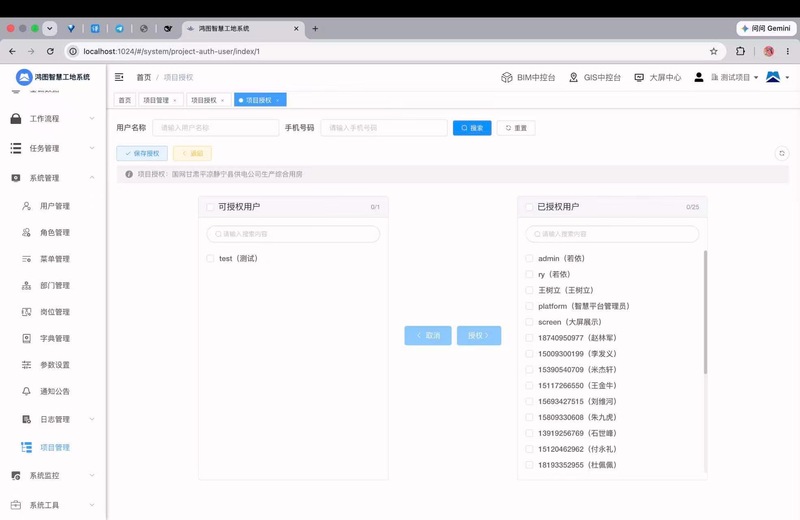Expand the 工作流程 menu chevron
The image size is (800, 520).
tap(92, 118)
